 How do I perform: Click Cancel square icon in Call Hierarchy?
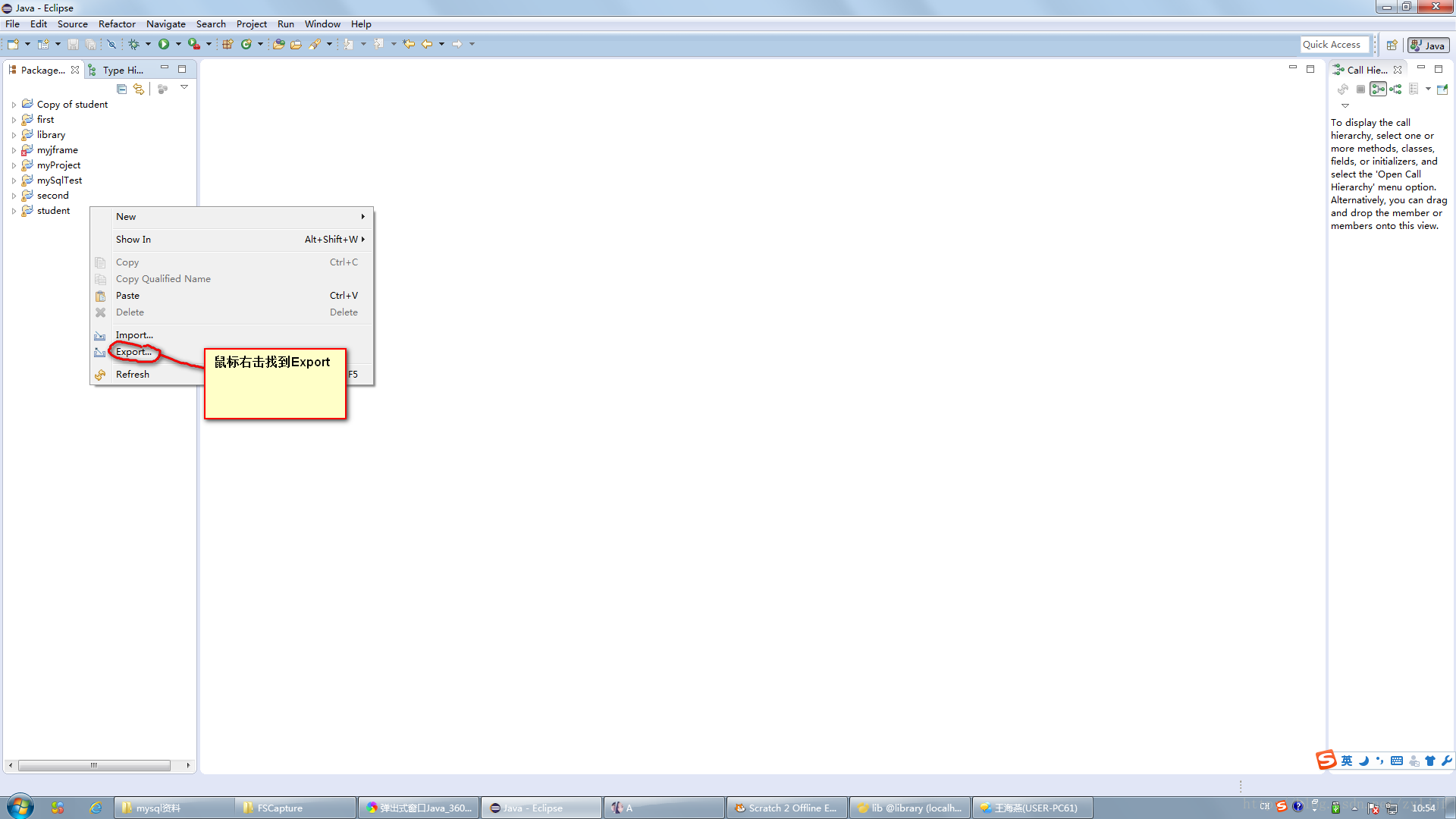tap(1360, 89)
